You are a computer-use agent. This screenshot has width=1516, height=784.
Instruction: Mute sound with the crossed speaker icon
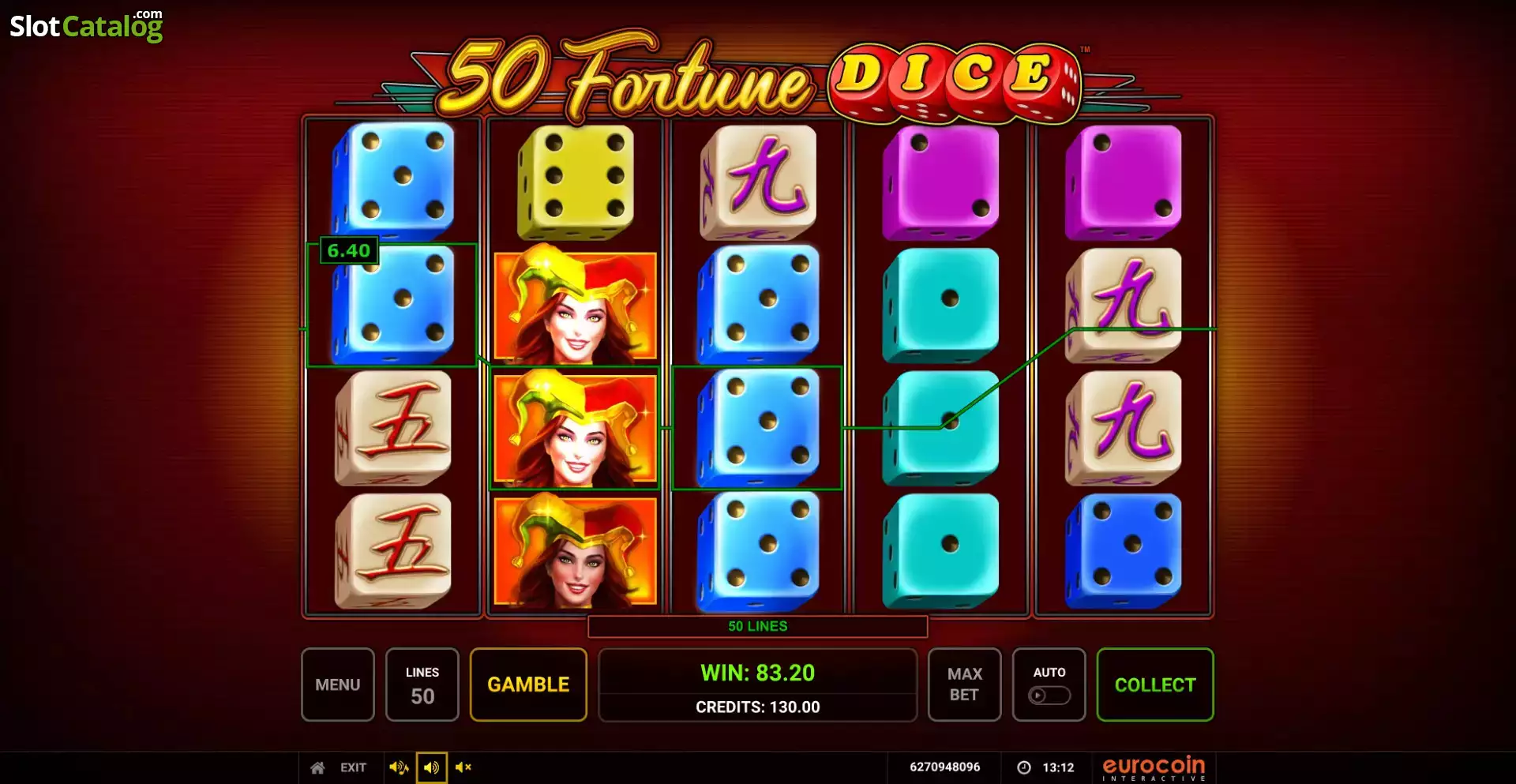463,767
